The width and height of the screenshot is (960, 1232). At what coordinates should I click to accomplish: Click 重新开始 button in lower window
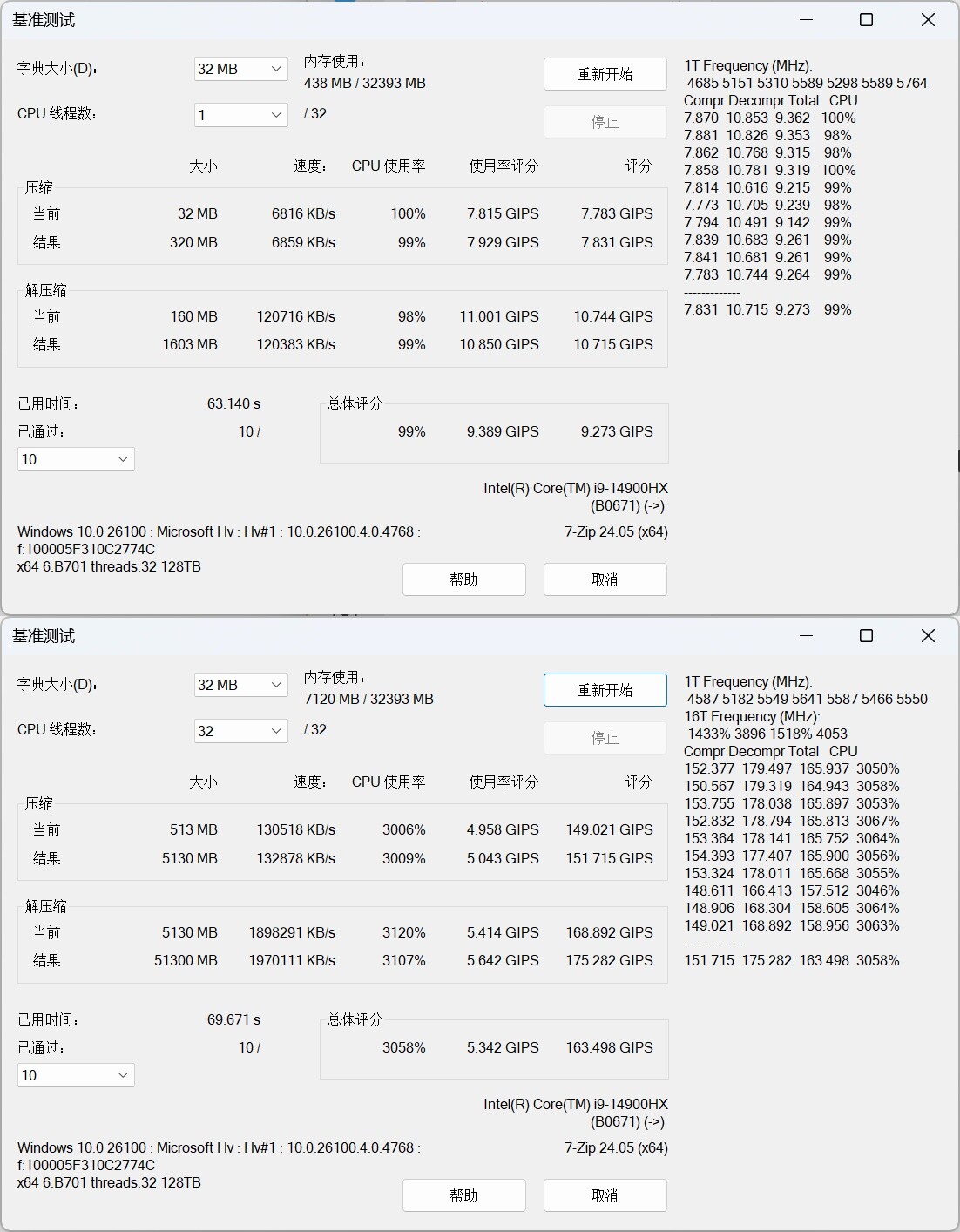(605, 690)
